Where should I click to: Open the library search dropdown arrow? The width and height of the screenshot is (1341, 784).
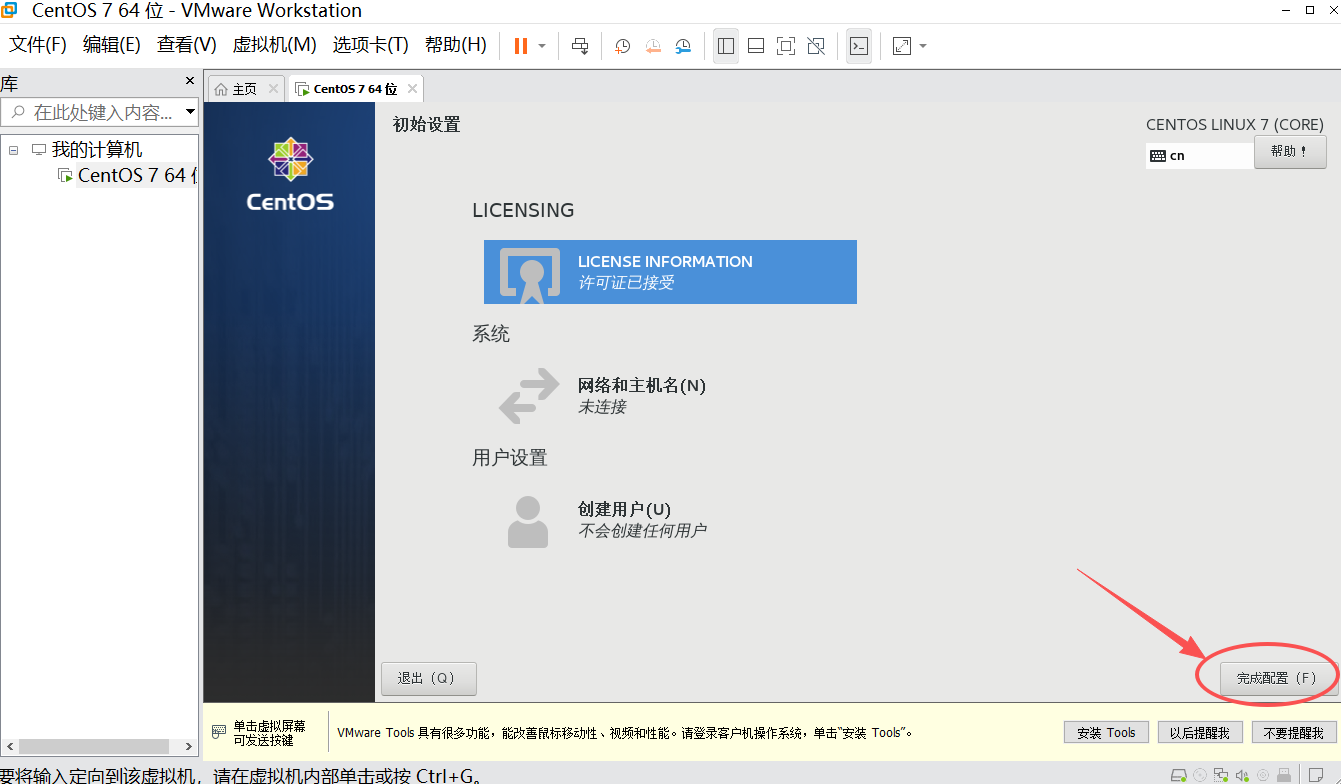[190, 112]
